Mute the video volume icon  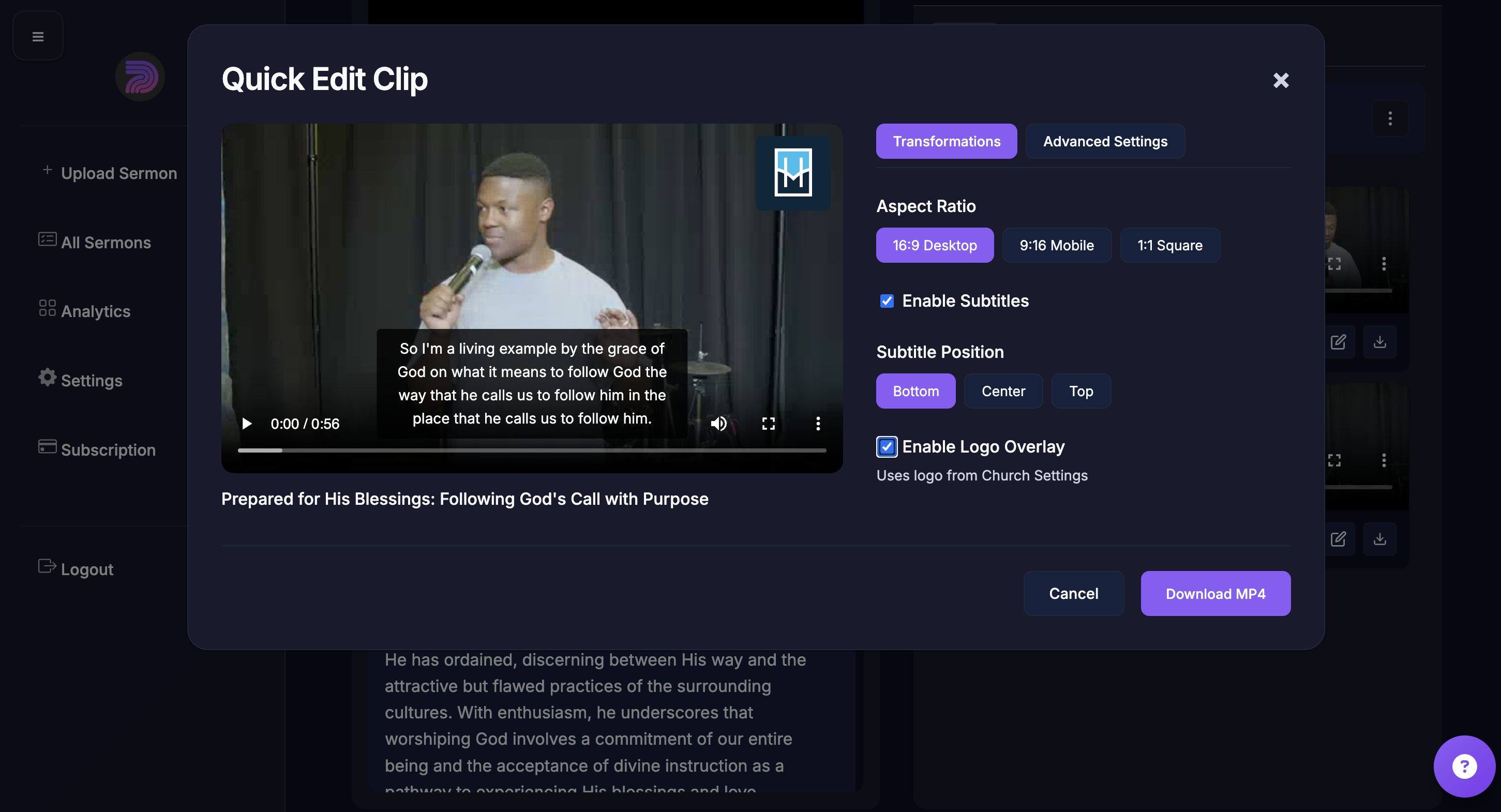point(718,424)
